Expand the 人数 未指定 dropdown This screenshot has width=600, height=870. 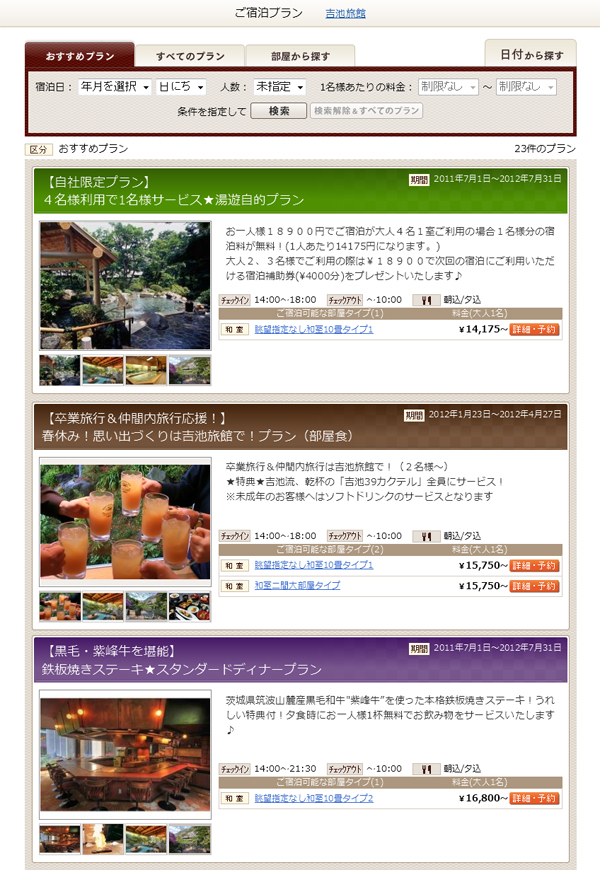[x=278, y=87]
